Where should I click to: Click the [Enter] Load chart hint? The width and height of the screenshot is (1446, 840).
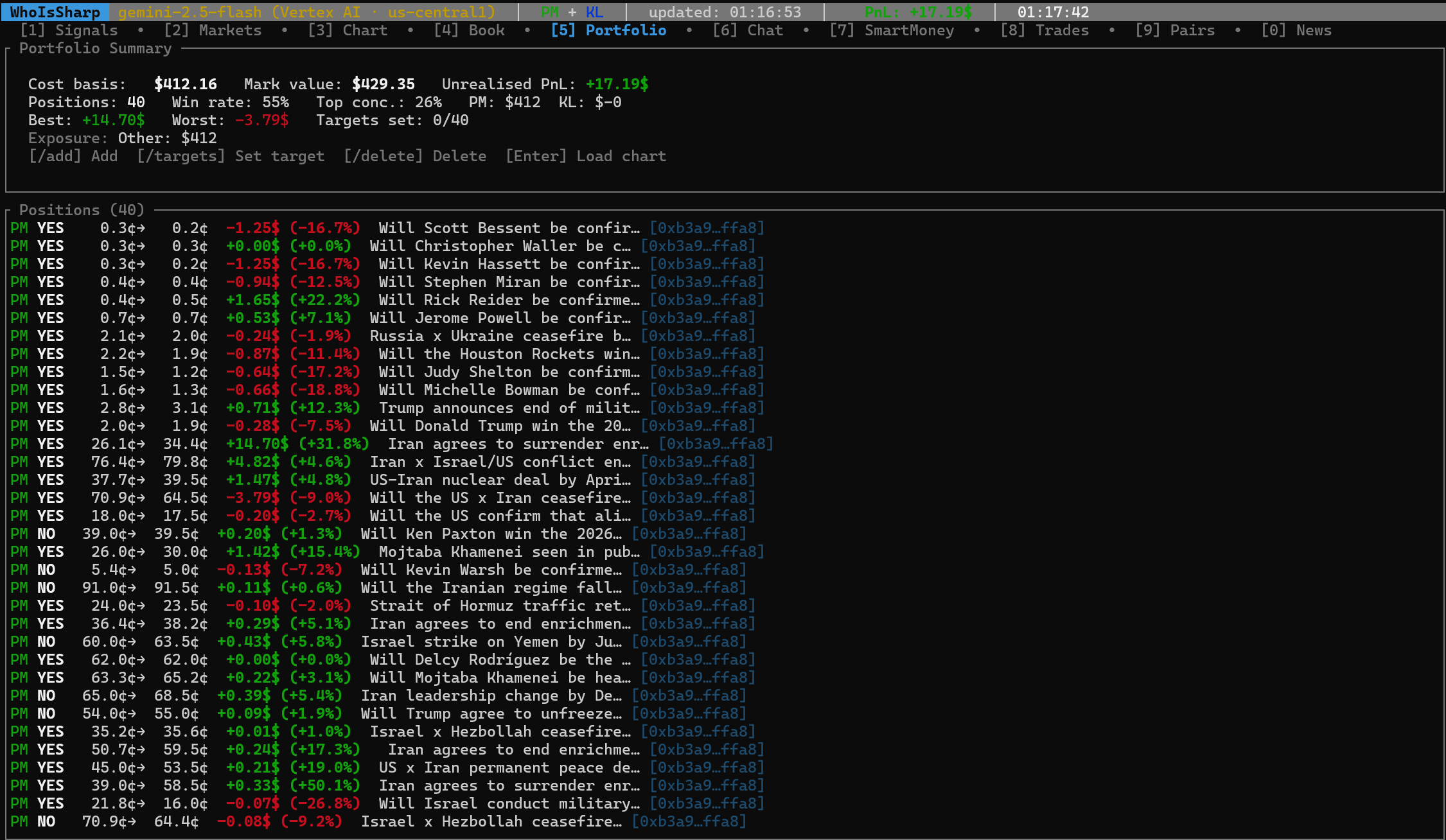point(586,156)
